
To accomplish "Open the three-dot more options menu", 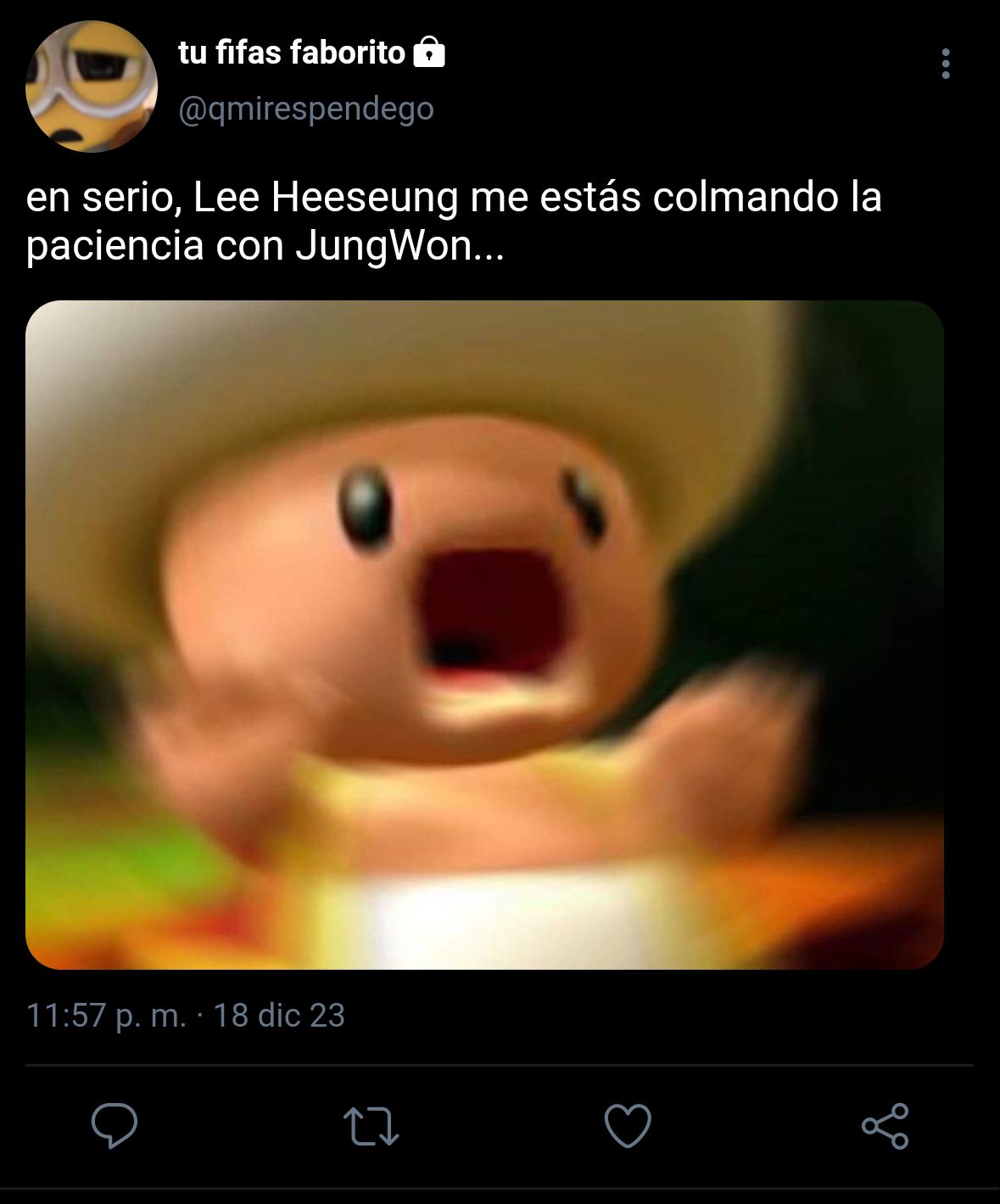I will [946, 64].
